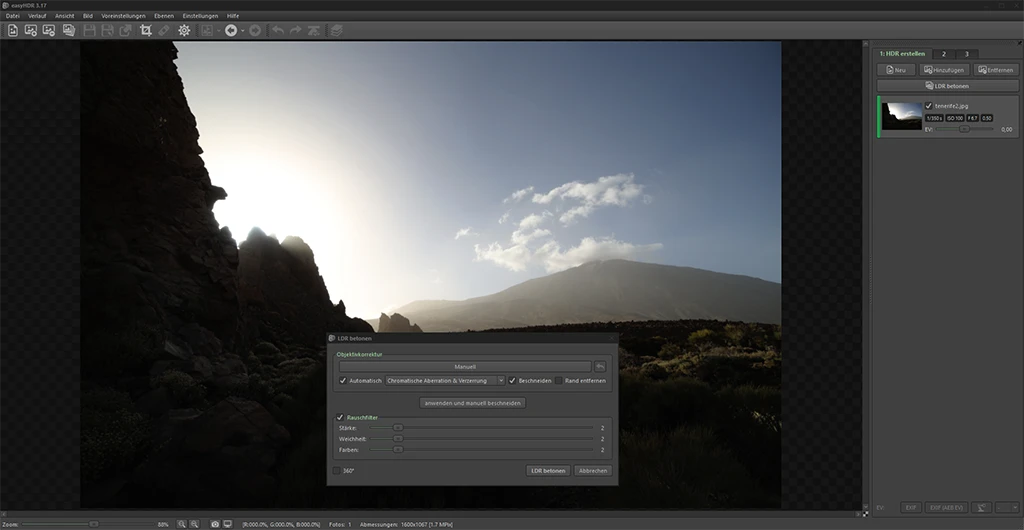Open dropdown arrow next to back button

[243, 30]
